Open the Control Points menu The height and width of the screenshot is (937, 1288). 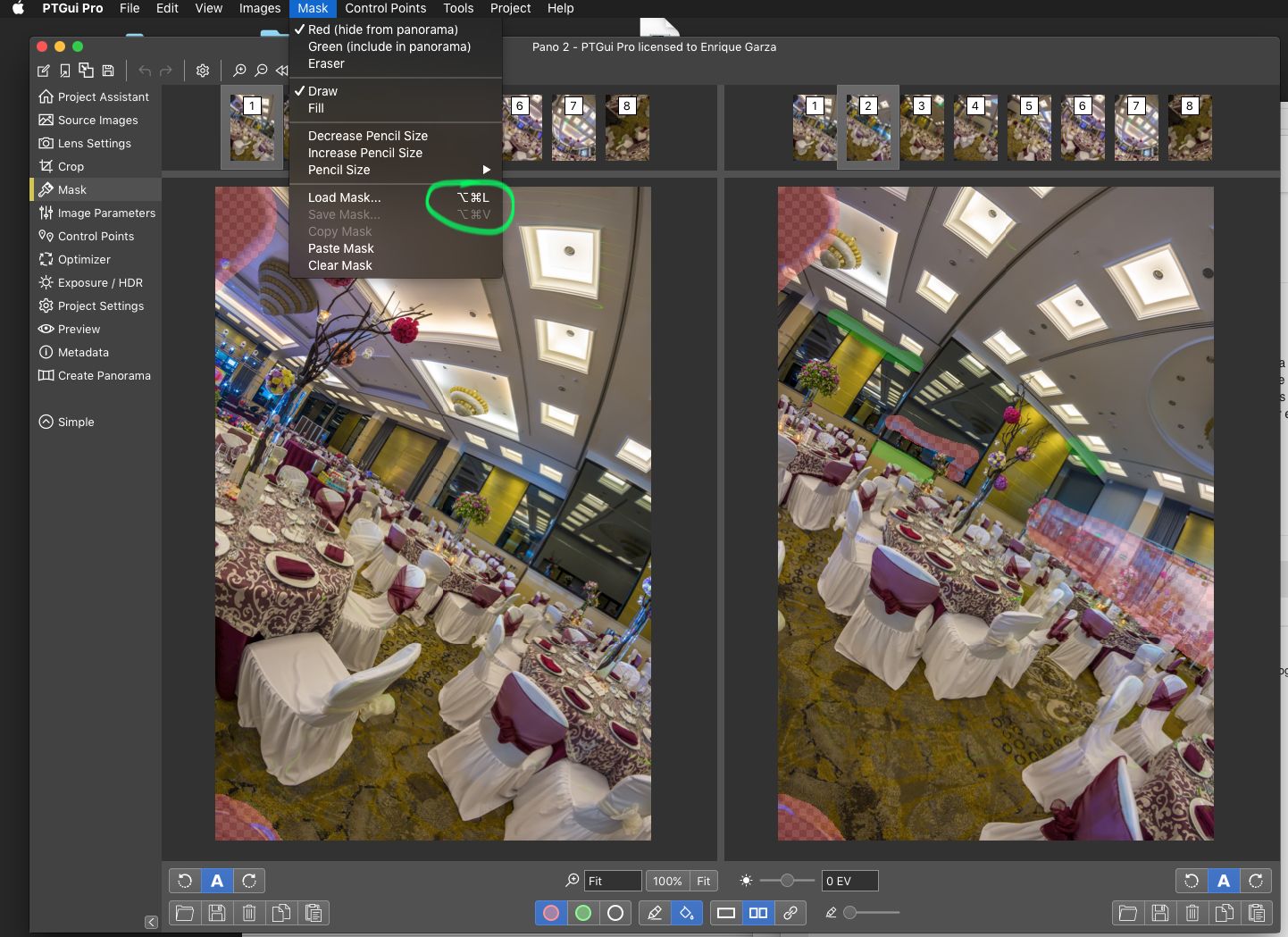tap(385, 8)
